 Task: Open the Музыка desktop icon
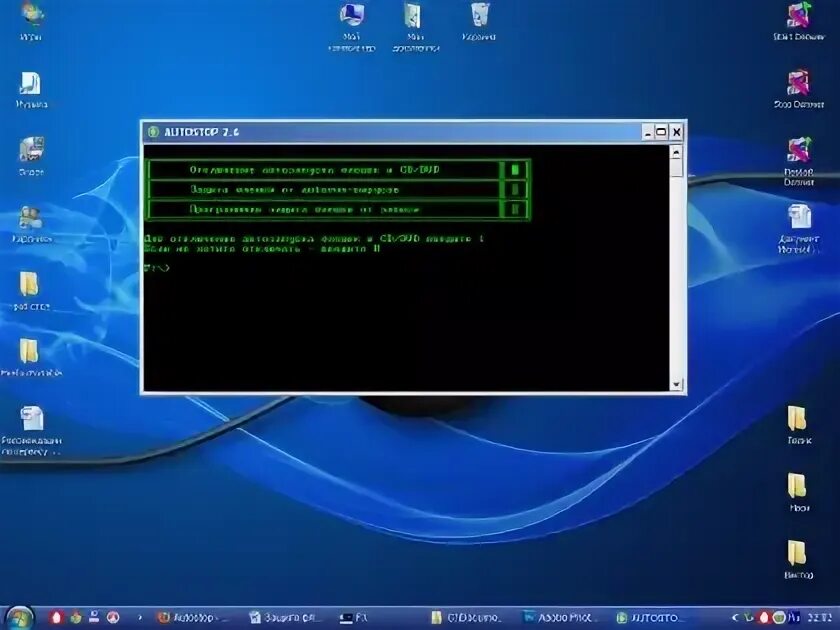[x=31, y=90]
